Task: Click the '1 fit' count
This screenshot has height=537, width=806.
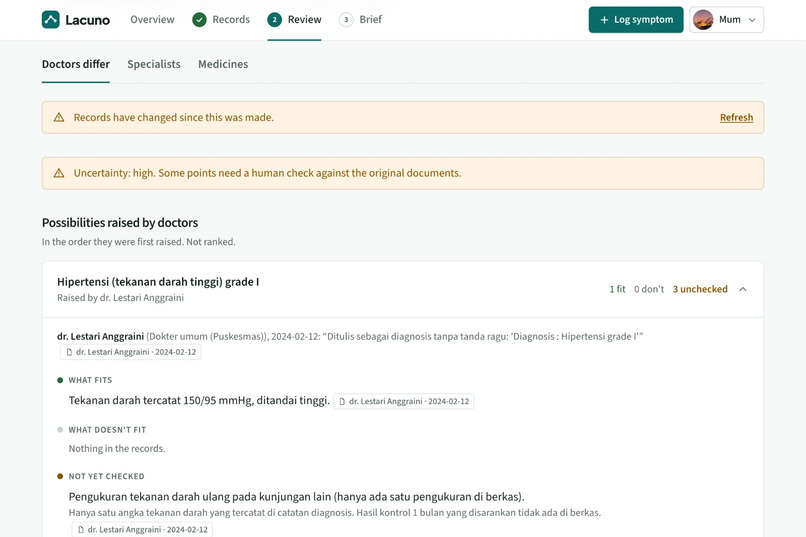Action: [x=617, y=289]
